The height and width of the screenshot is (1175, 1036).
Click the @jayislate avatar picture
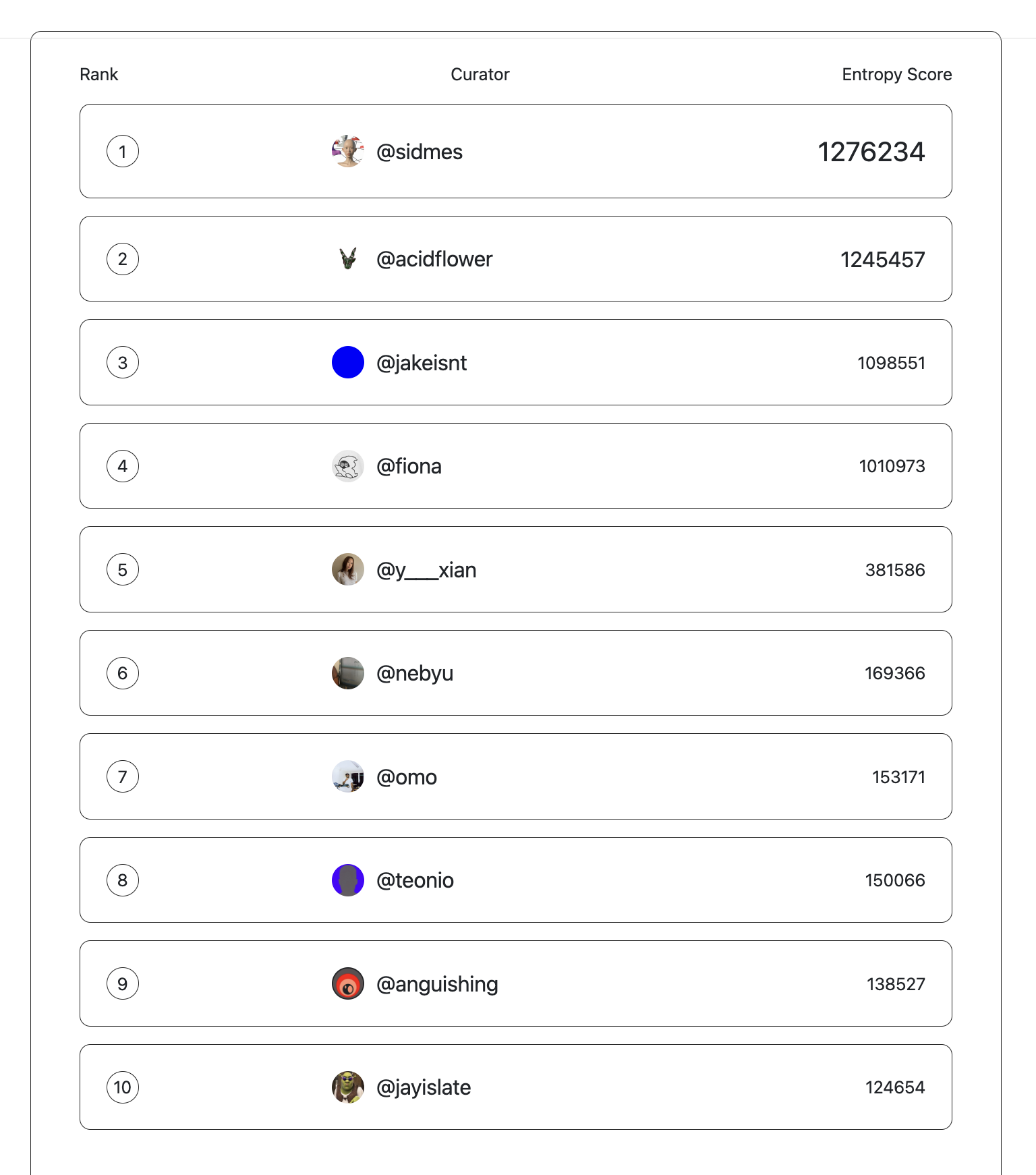point(348,1087)
